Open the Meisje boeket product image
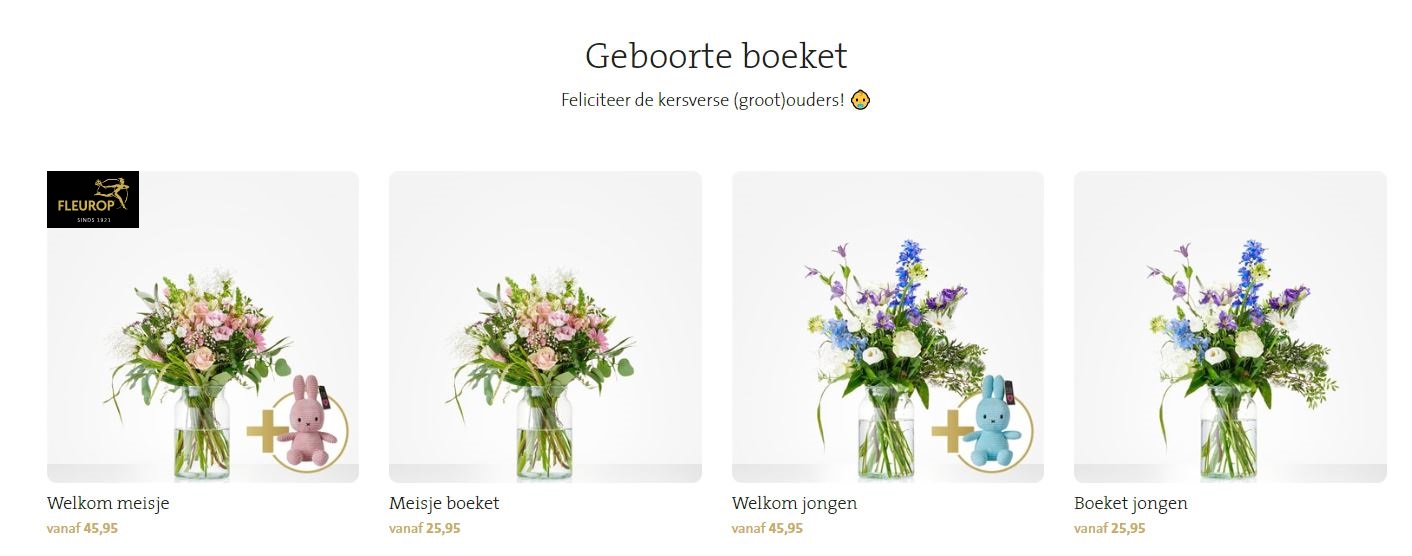1412x556 pixels. click(545, 327)
